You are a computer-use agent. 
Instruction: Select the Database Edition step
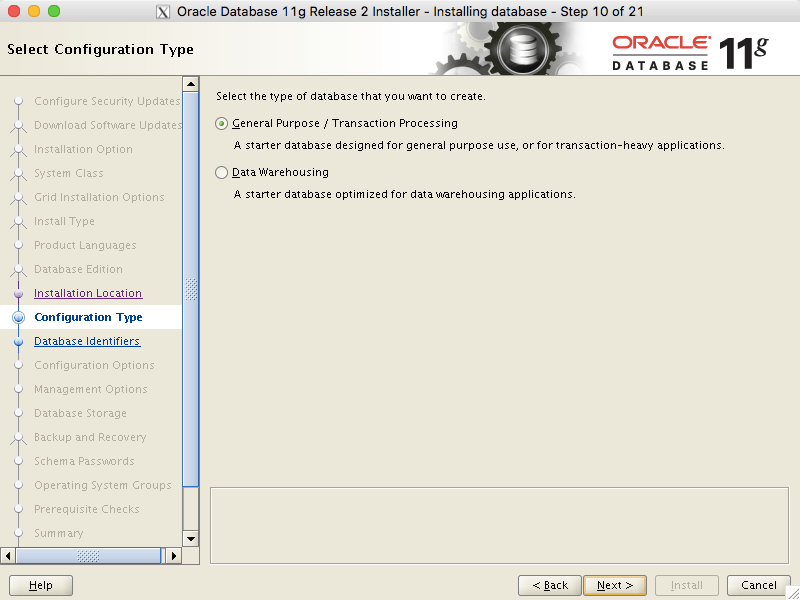click(77, 269)
